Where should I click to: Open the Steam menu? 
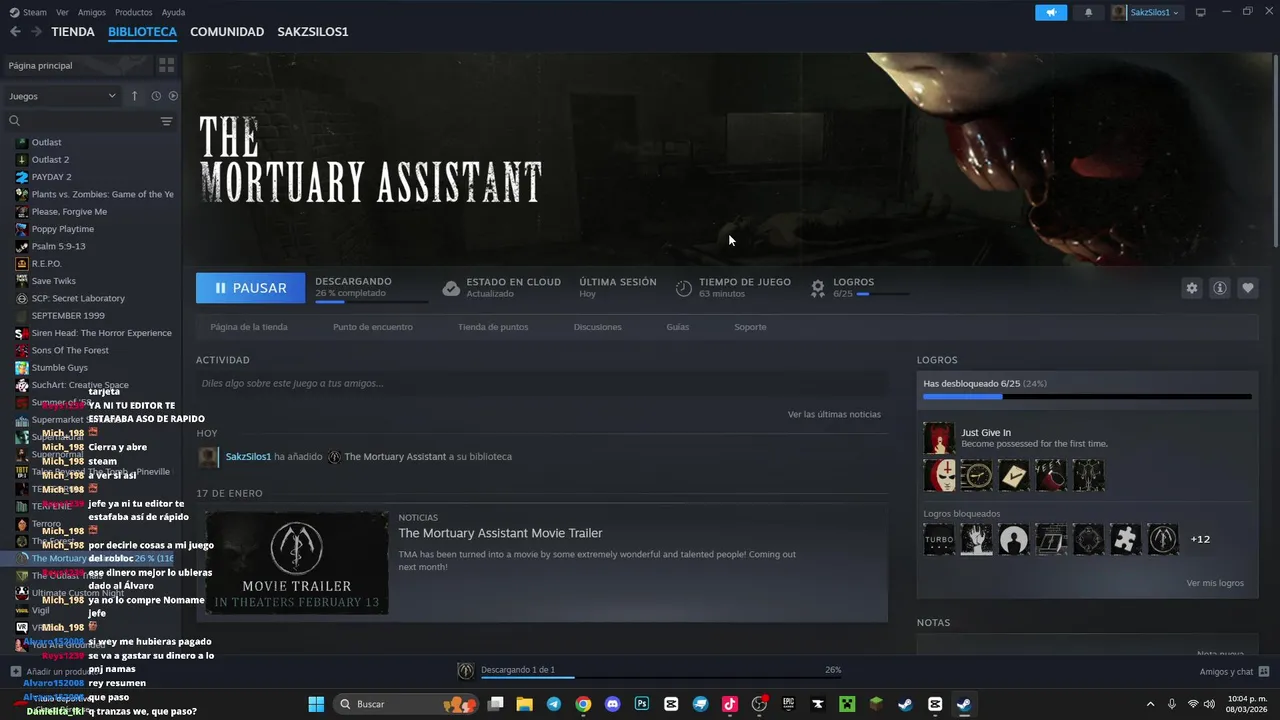pos(34,12)
